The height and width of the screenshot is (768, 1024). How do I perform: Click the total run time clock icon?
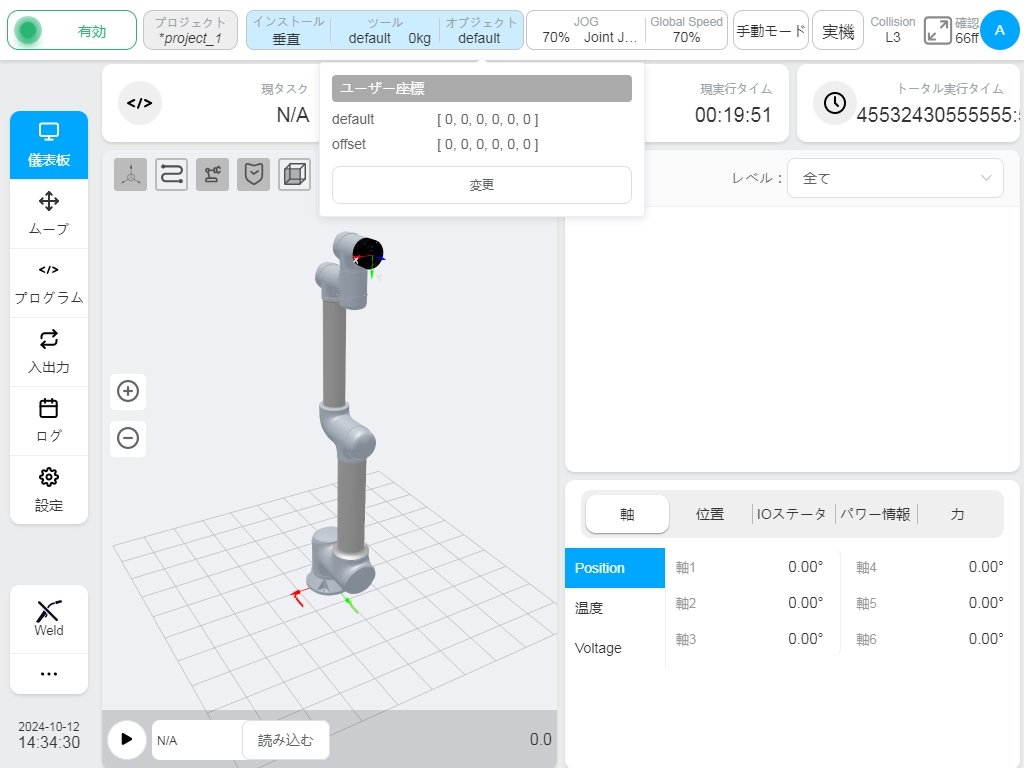coord(835,103)
